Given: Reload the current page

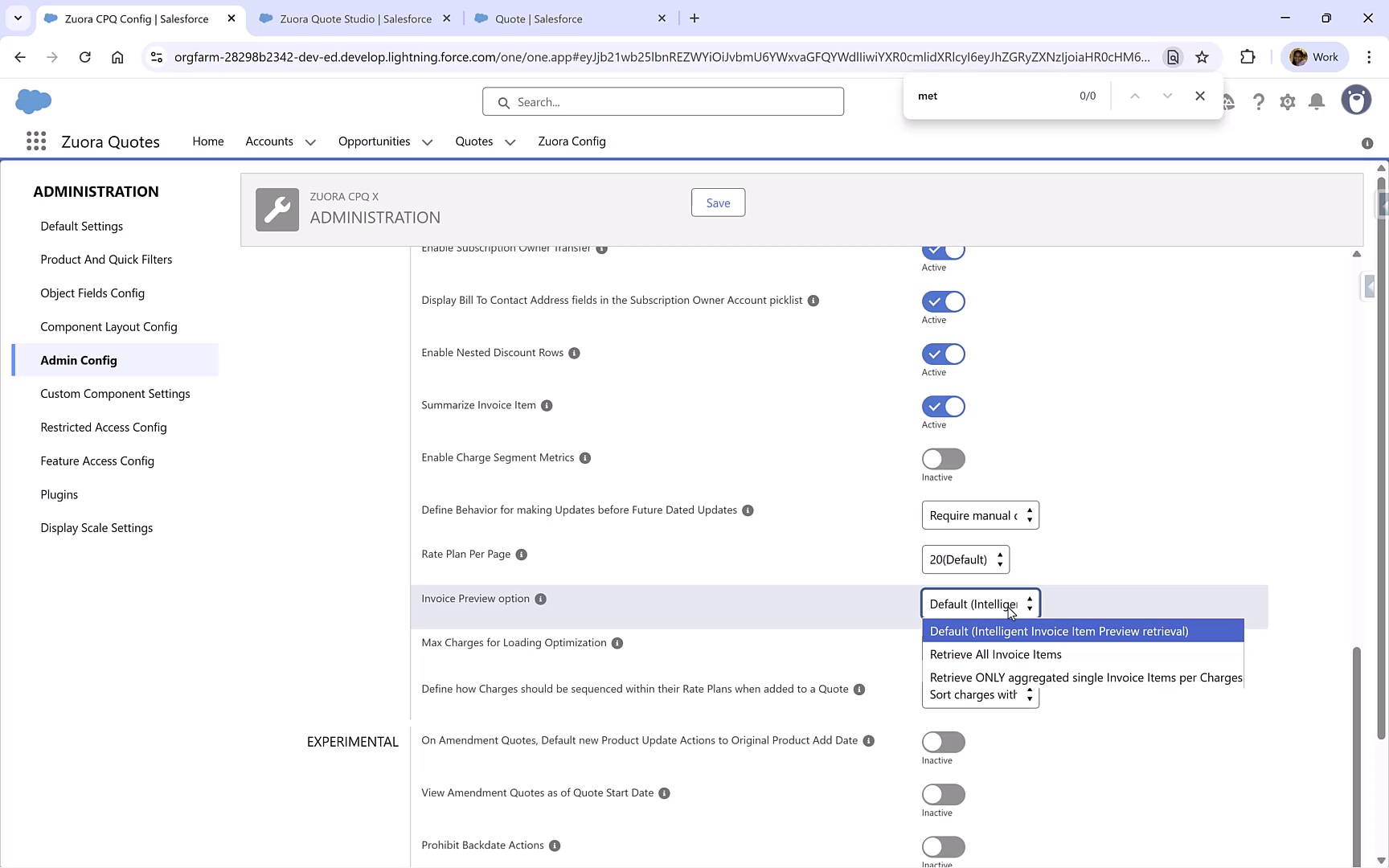Looking at the screenshot, I should pyautogui.click(x=85, y=57).
